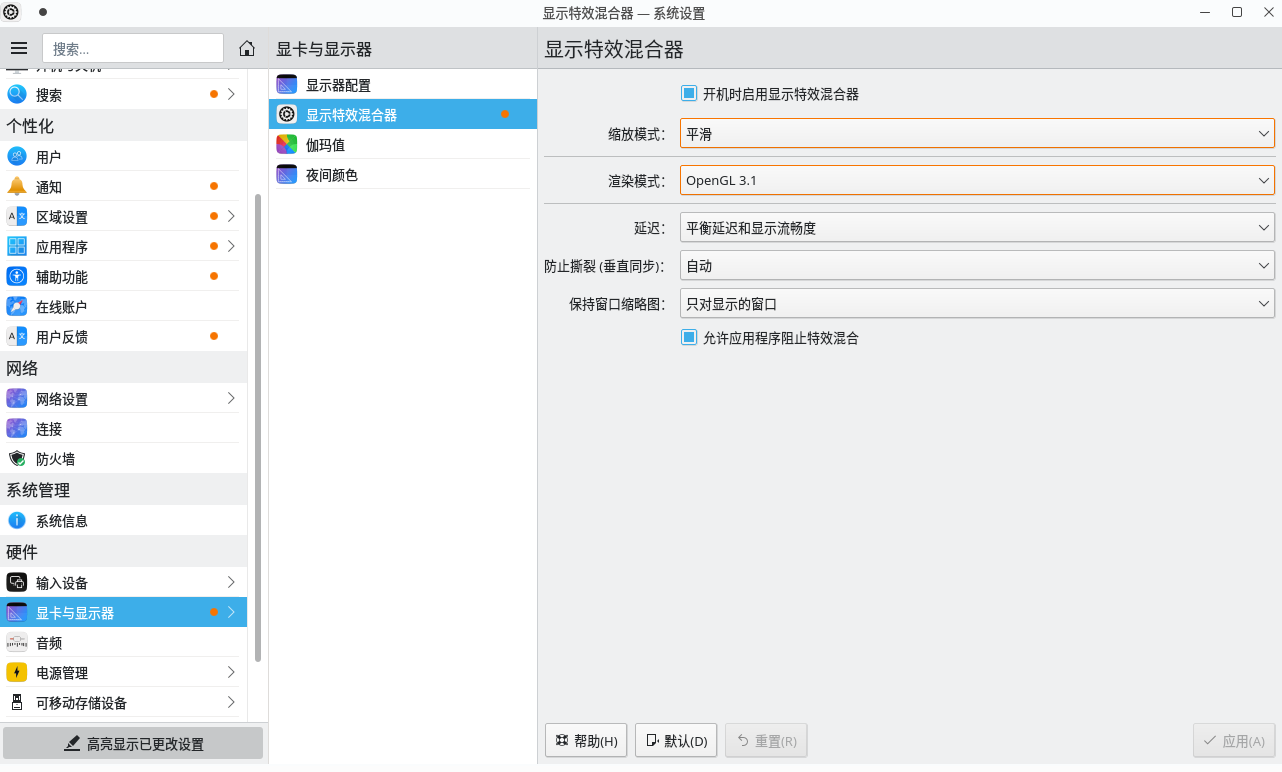1282x772 pixels.
Task: Click the 防火墙 shield icon
Action: pos(17,459)
